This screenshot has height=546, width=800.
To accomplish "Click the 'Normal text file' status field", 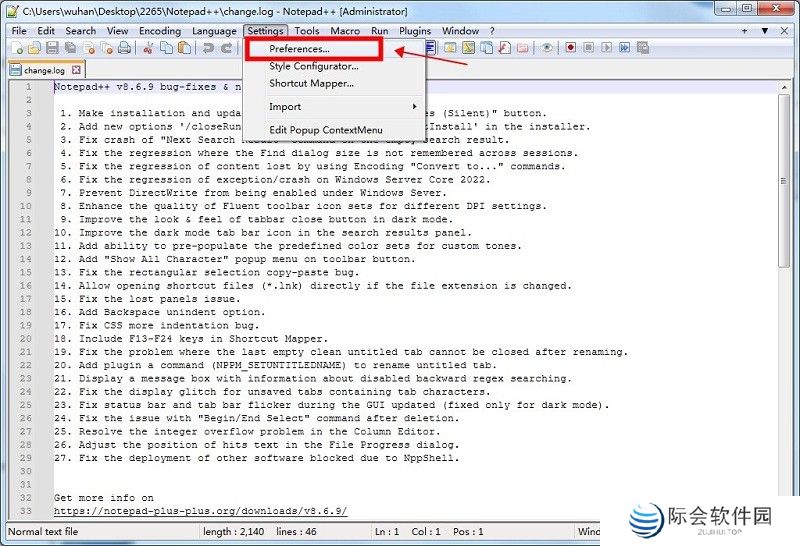I will tap(43, 532).
